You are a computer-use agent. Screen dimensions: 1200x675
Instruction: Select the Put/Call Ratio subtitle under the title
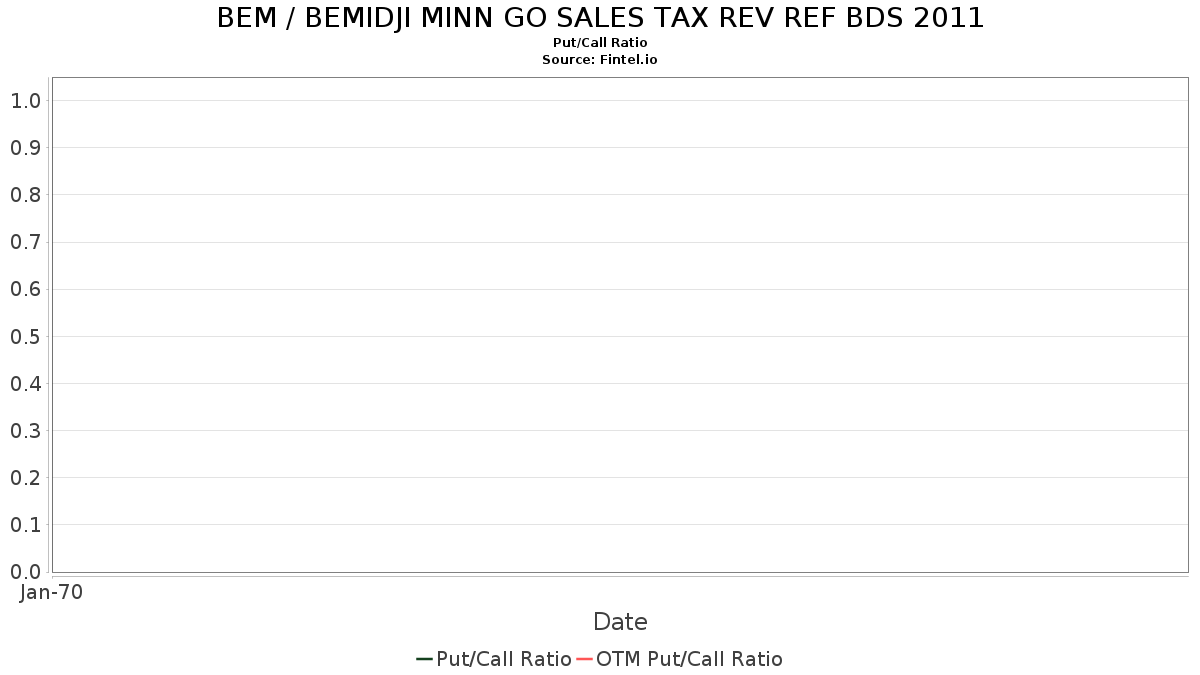tap(600, 43)
